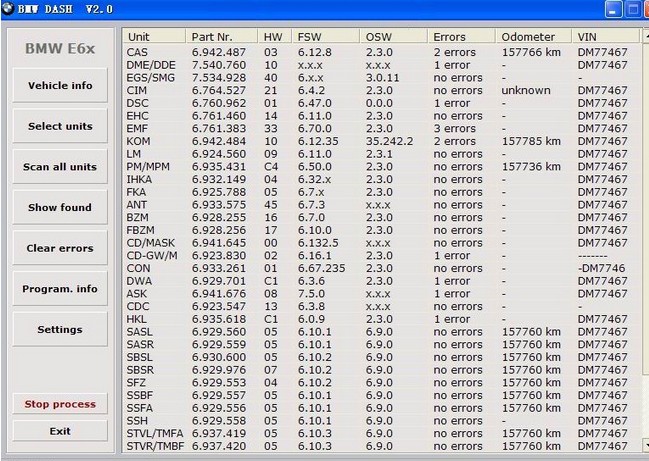Click the OSW column header
Screen dimensions: 649x461
click(394, 36)
